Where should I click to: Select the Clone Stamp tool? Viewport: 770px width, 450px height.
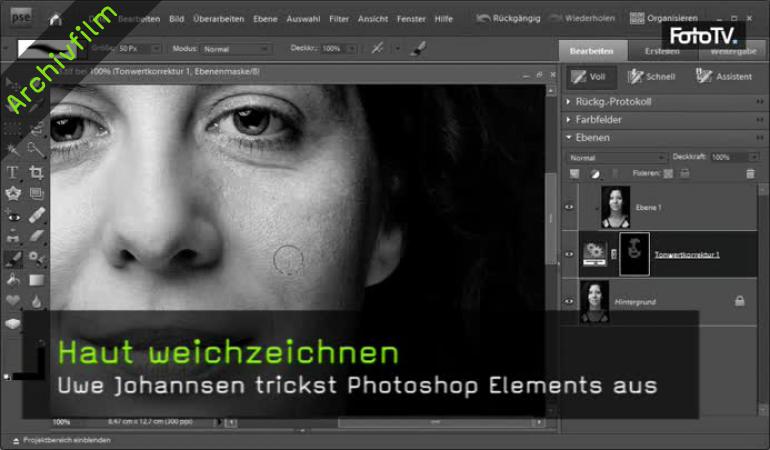(12, 237)
